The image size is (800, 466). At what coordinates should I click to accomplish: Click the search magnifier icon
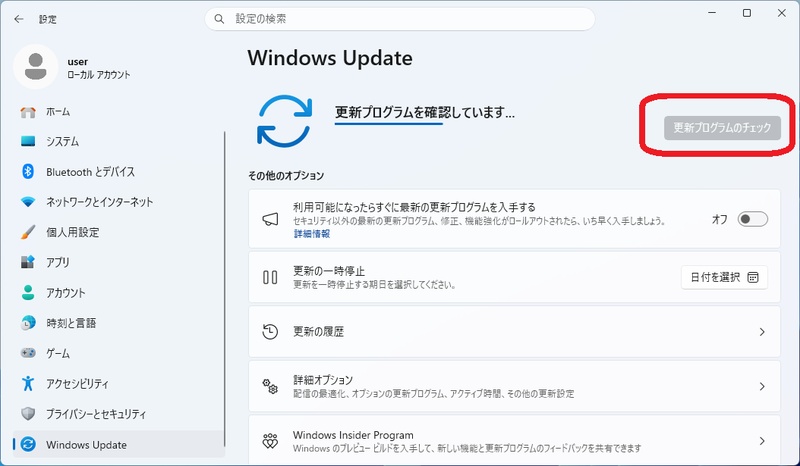(219, 19)
